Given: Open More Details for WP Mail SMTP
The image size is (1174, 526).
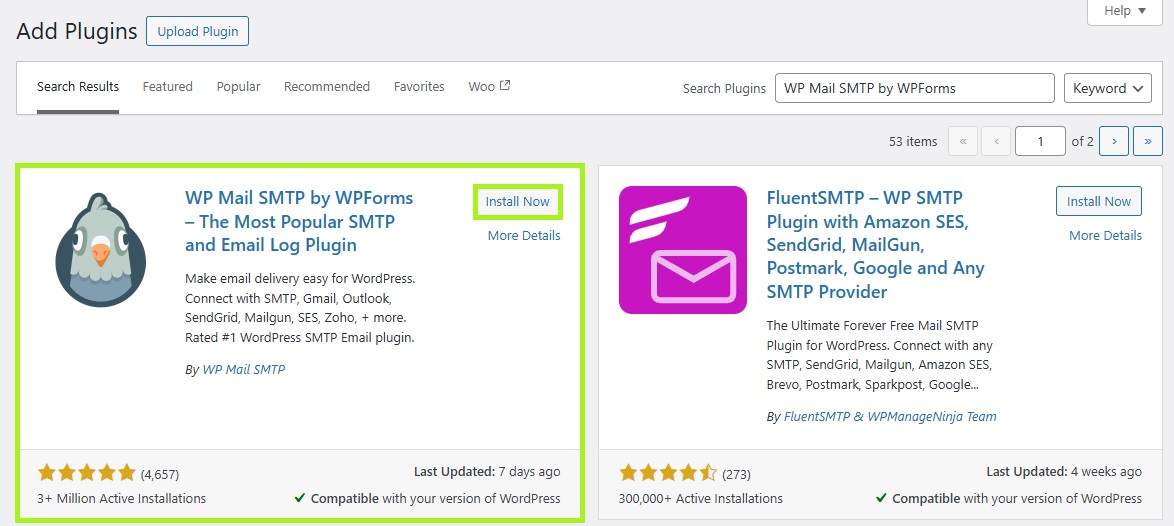Looking at the screenshot, I should [524, 236].
